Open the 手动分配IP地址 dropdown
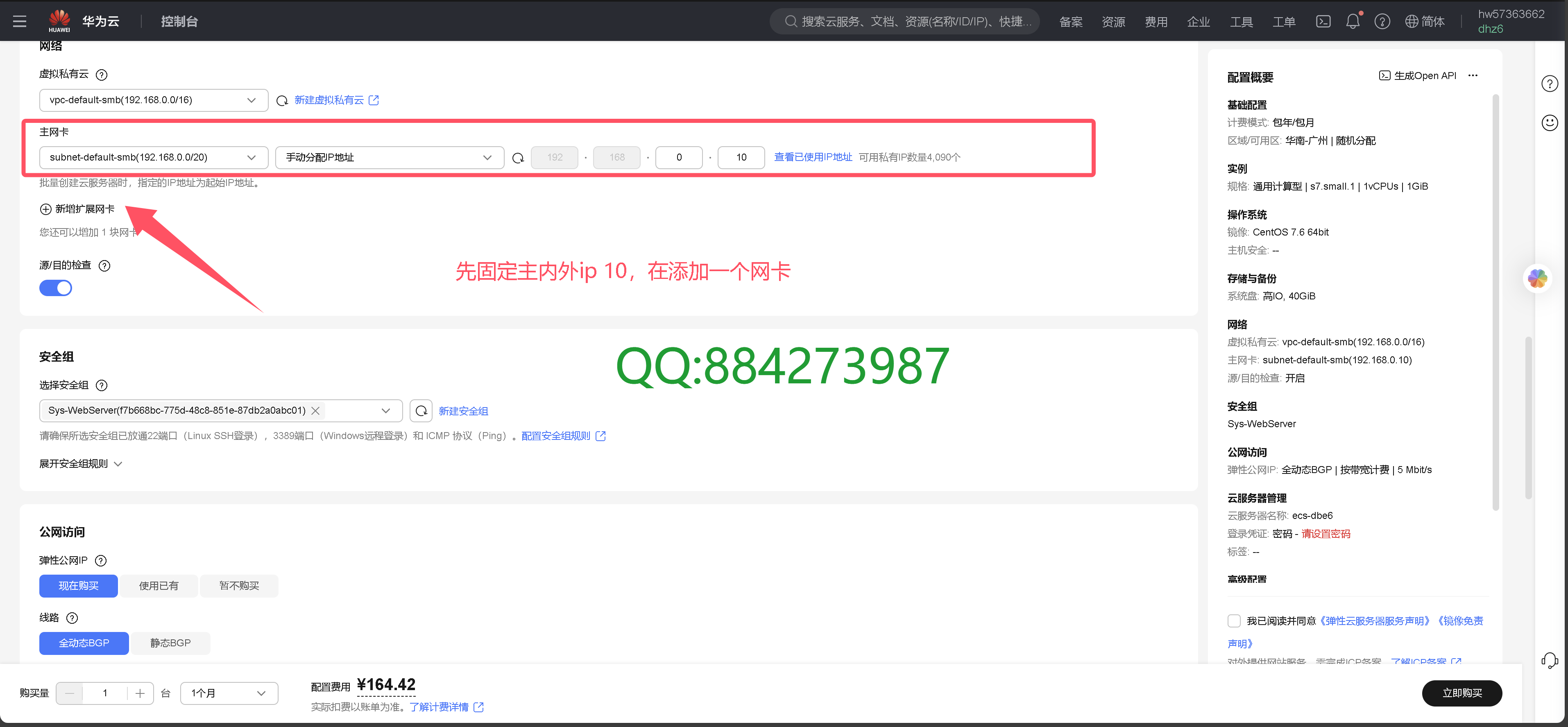The width and height of the screenshot is (1568, 727). point(390,158)
